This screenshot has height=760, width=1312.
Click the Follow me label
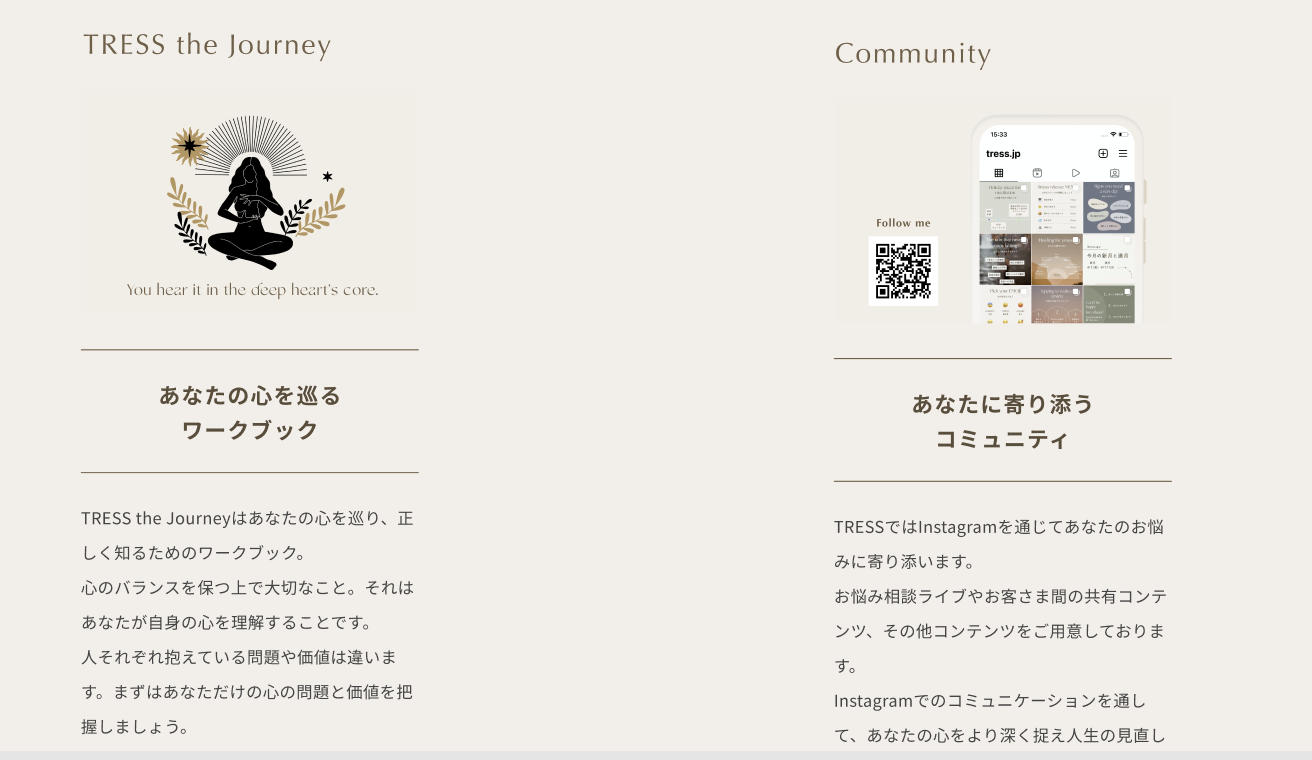[x=903, y=223]
